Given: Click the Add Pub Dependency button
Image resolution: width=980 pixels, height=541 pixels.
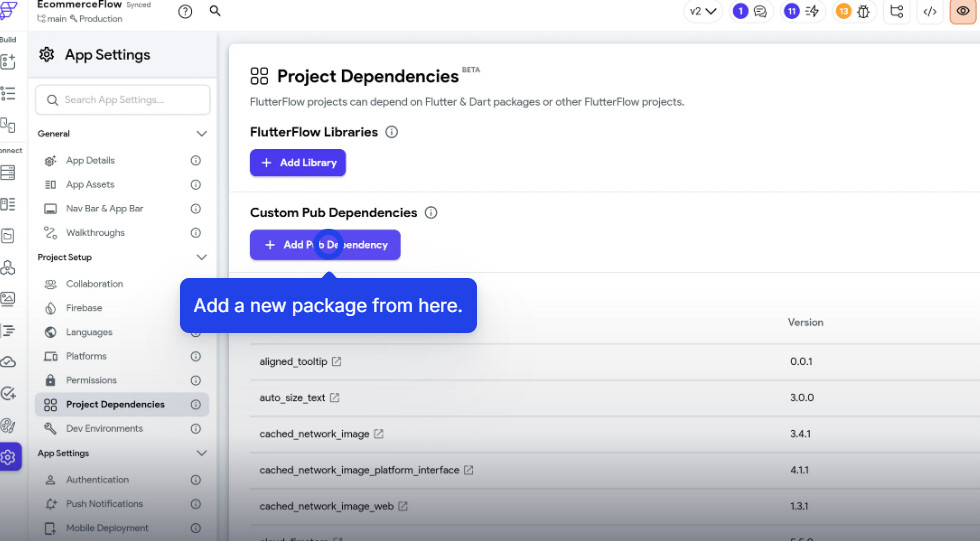Looking at the screenshot, I should pos(325,245).
